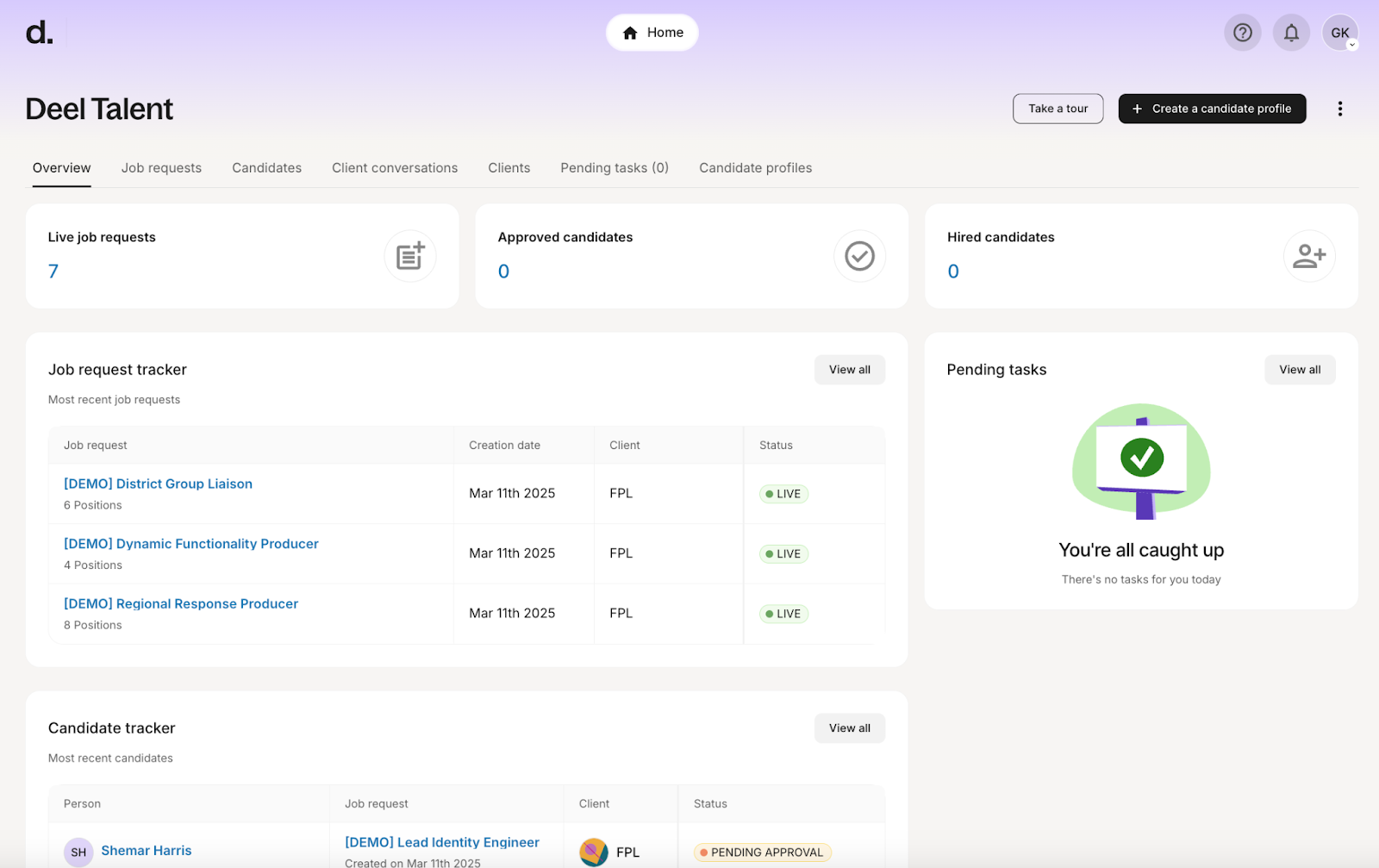Click LIVE status of Dynamic Functionality Producer
Image resolution: width=1379 pixels, height=868 pixels.
(783, 554)
